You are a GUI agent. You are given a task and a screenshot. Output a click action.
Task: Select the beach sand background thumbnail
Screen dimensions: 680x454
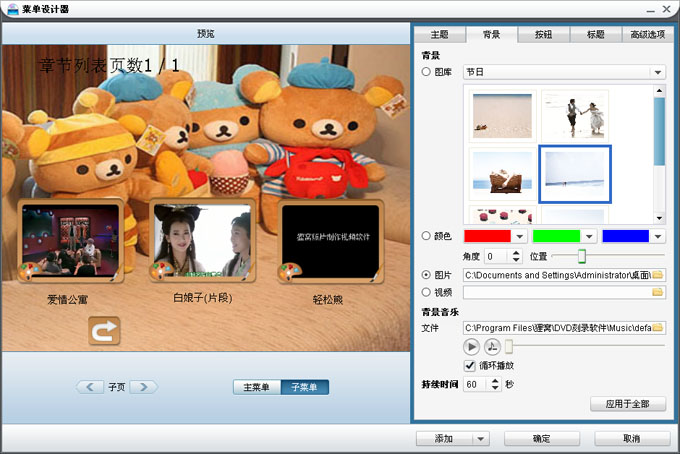[x=503, y=116]
